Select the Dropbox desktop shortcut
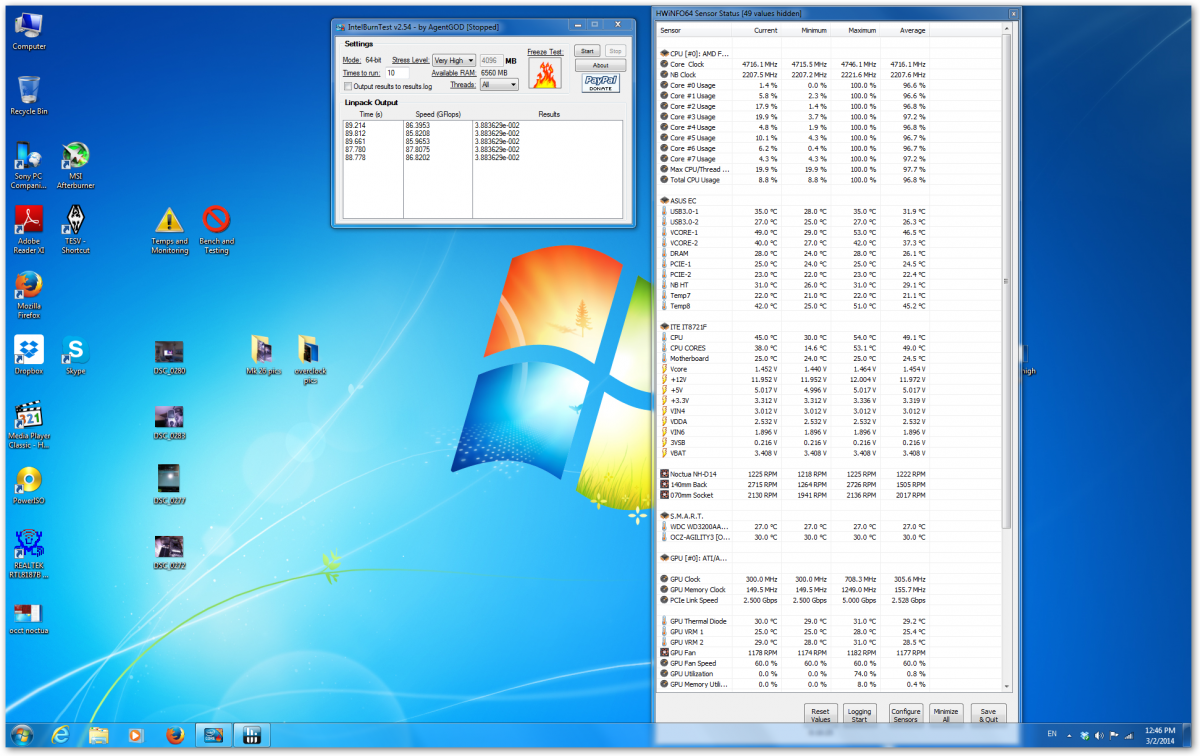The image size is (1200, 756). pyautogui.click(x=29, y=356)
